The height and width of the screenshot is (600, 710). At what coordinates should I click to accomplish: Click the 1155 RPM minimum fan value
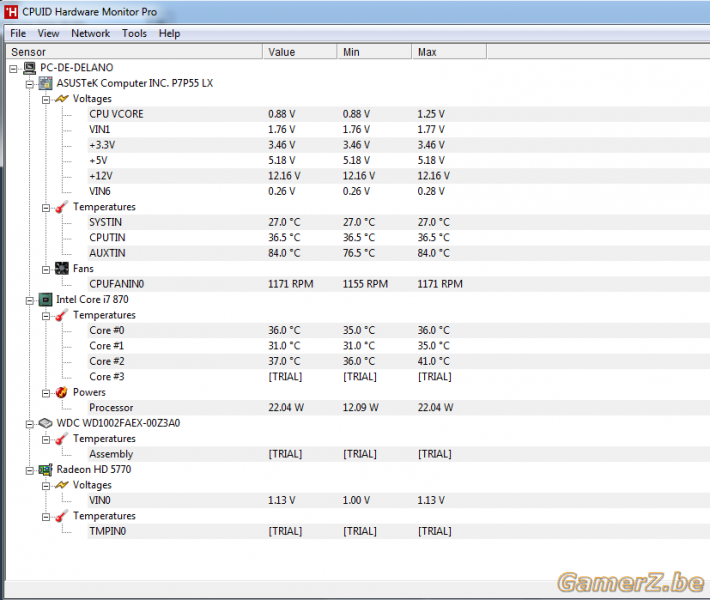tap(365, 284)
